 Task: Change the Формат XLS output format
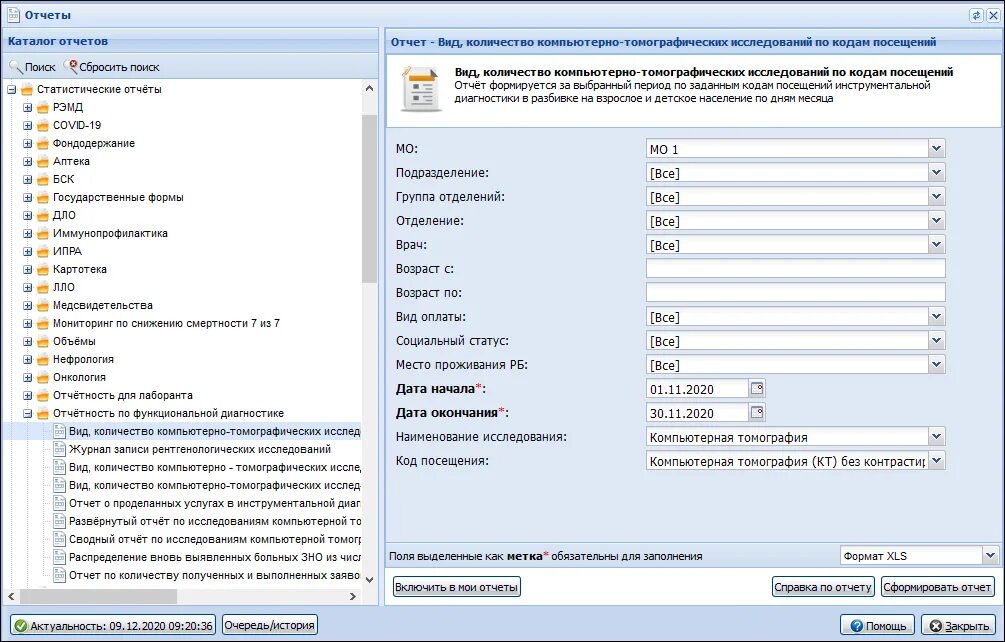(919, 556)
